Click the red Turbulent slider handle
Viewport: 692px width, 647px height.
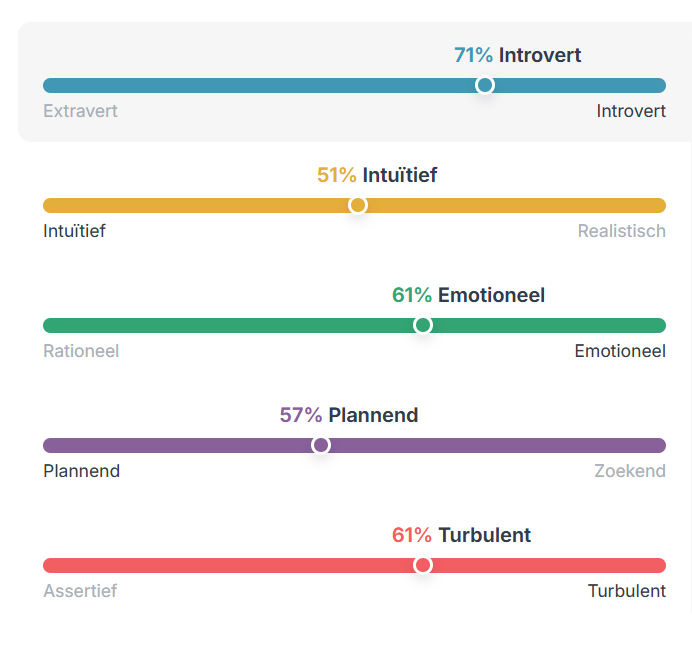pyautogui.click(x=423, y=565)
